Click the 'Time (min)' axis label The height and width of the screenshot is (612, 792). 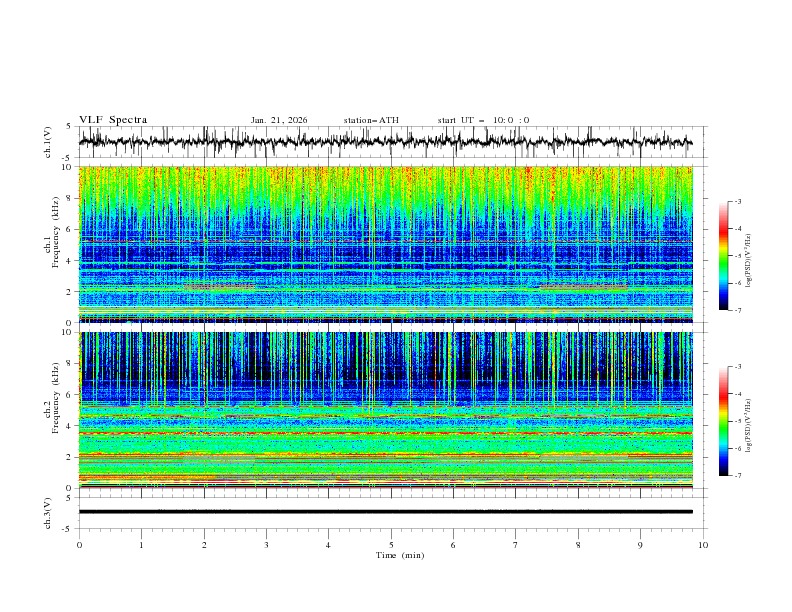click(x=400, y=555)
